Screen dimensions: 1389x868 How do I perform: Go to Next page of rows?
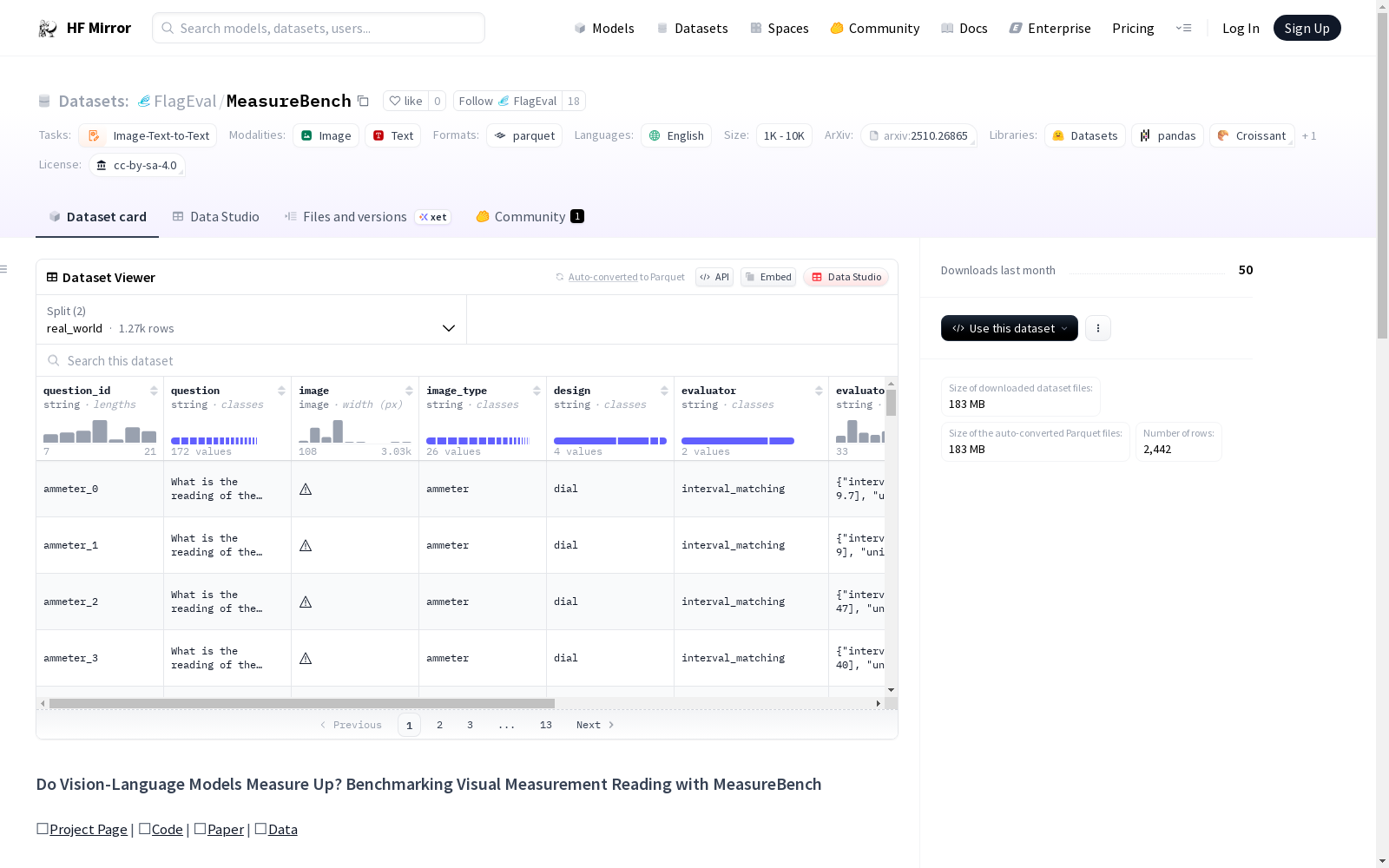point(596,725)
